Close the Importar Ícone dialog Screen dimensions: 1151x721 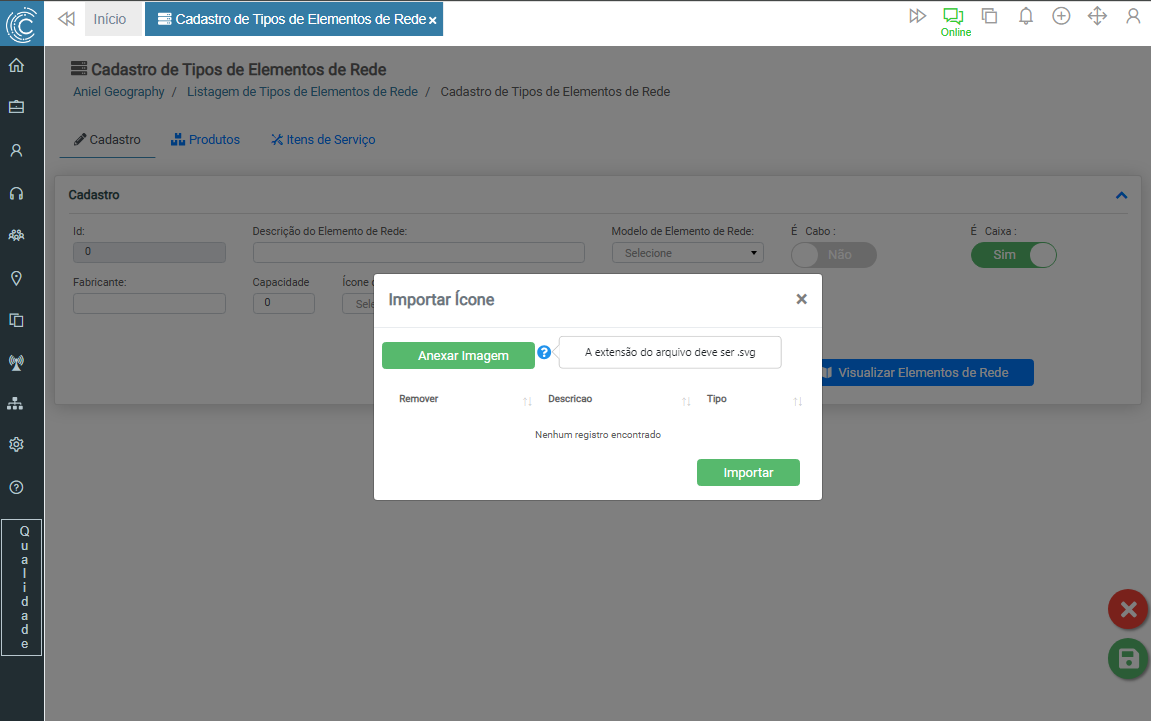point(801,299)
